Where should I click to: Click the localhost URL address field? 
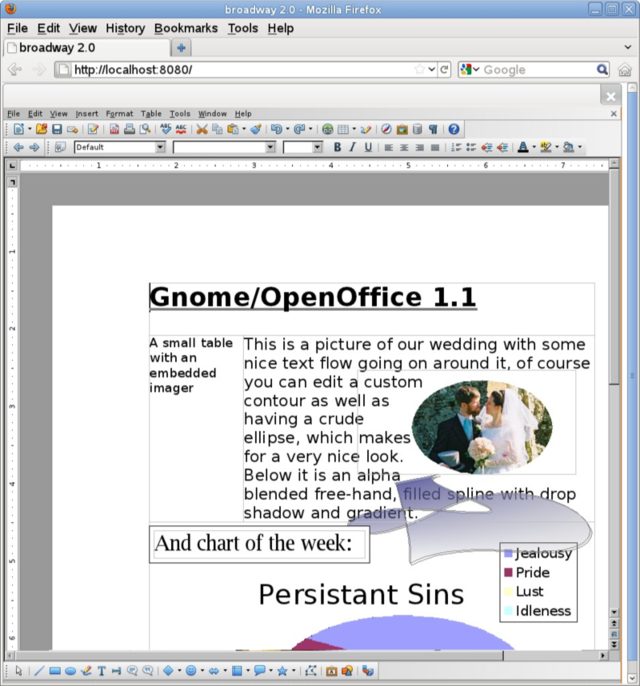click(x=240, y=70)
